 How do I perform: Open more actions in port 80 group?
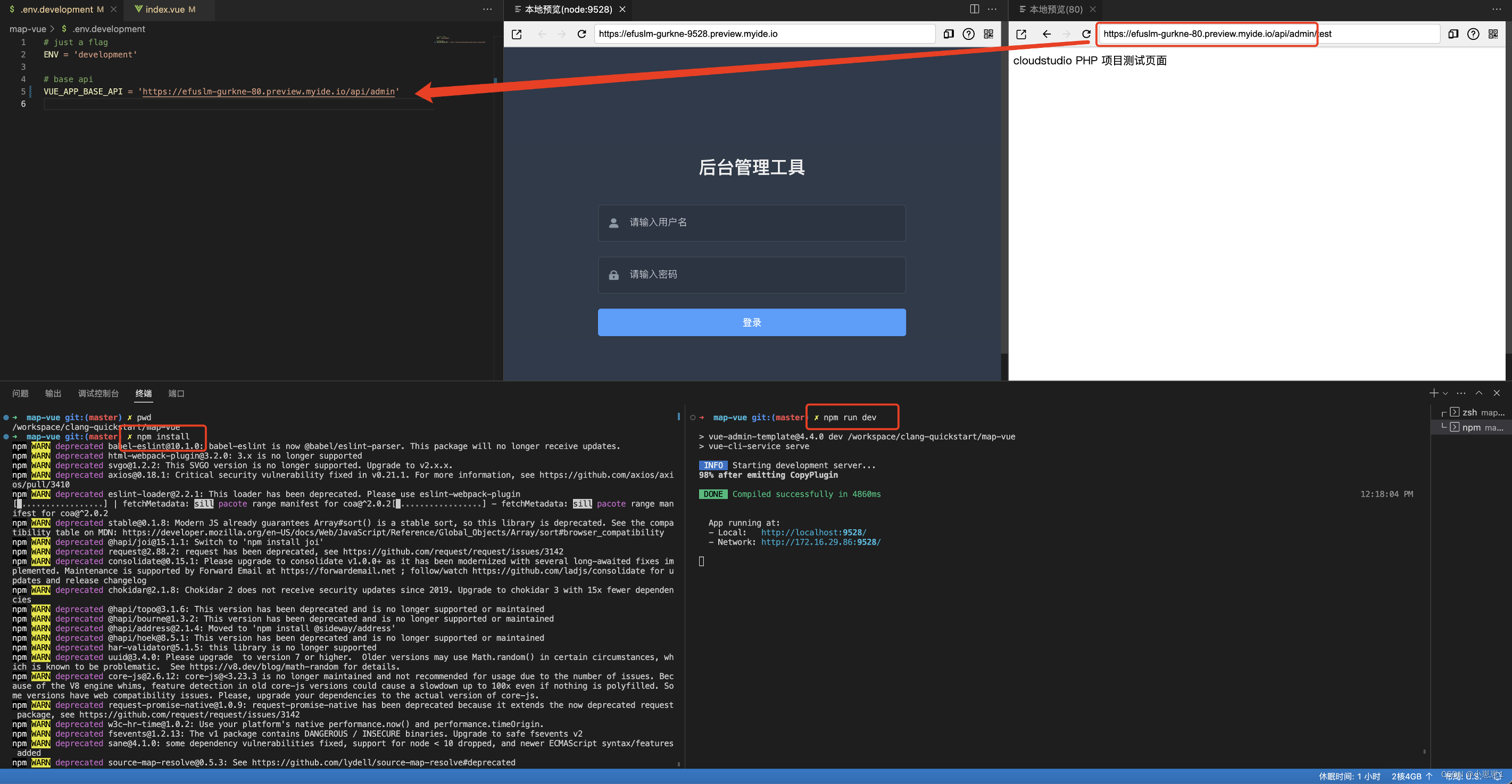[1497, 10]
